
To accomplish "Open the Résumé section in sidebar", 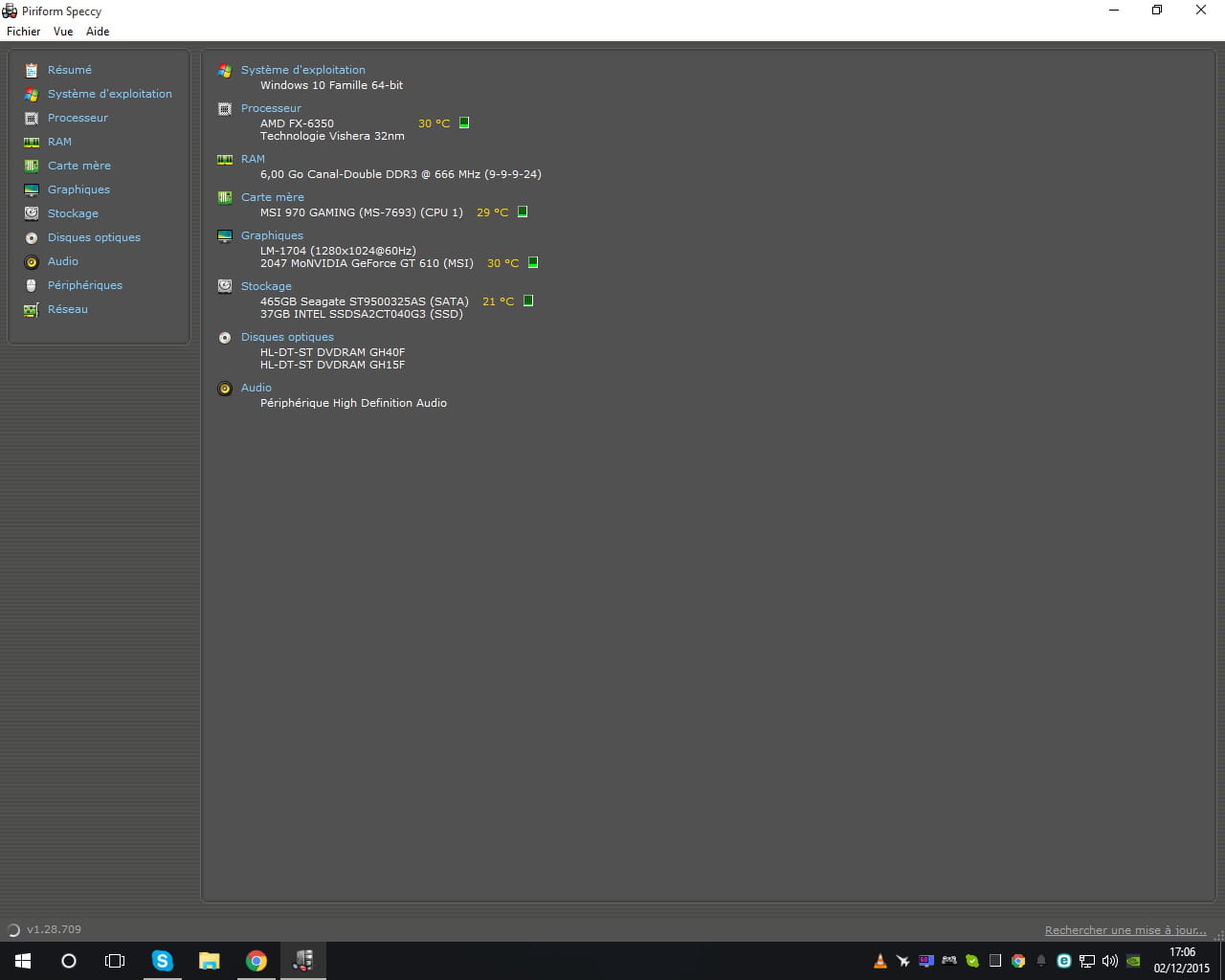I will pos(69,70).
